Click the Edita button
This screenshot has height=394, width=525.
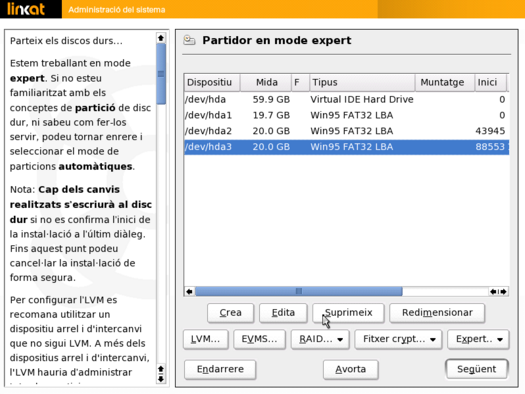click(283, 313)
